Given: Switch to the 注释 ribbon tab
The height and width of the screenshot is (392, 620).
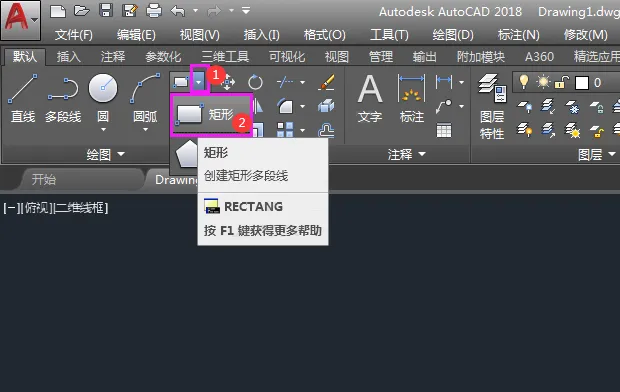Looking at the screenshot, I should click(x=113, y=57).
